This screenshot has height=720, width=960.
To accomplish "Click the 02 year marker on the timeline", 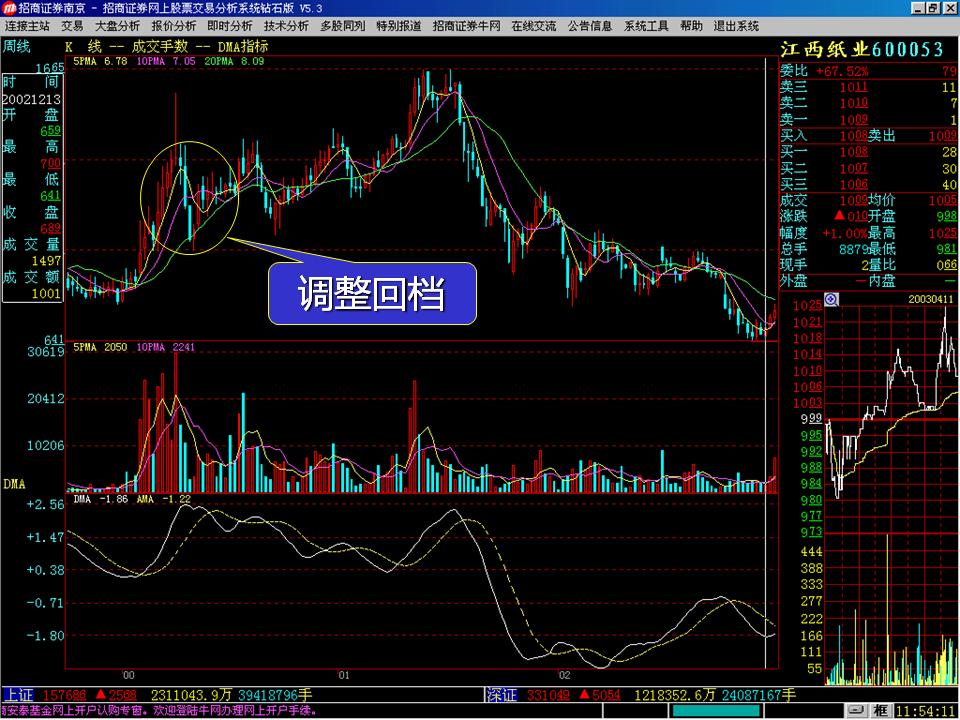I will click(564, 677).
